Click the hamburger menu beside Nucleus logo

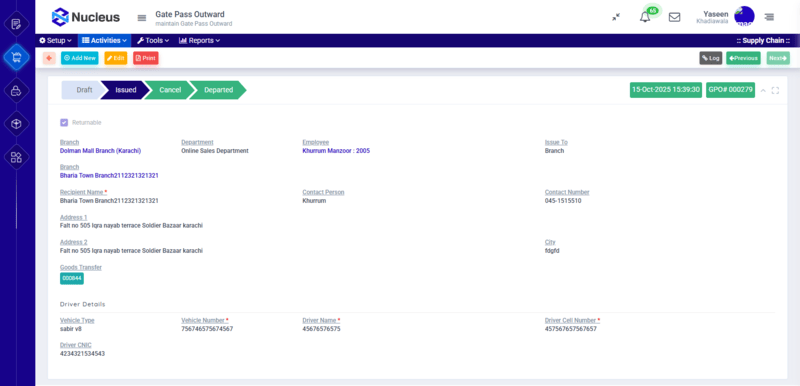tap(142, 18)
